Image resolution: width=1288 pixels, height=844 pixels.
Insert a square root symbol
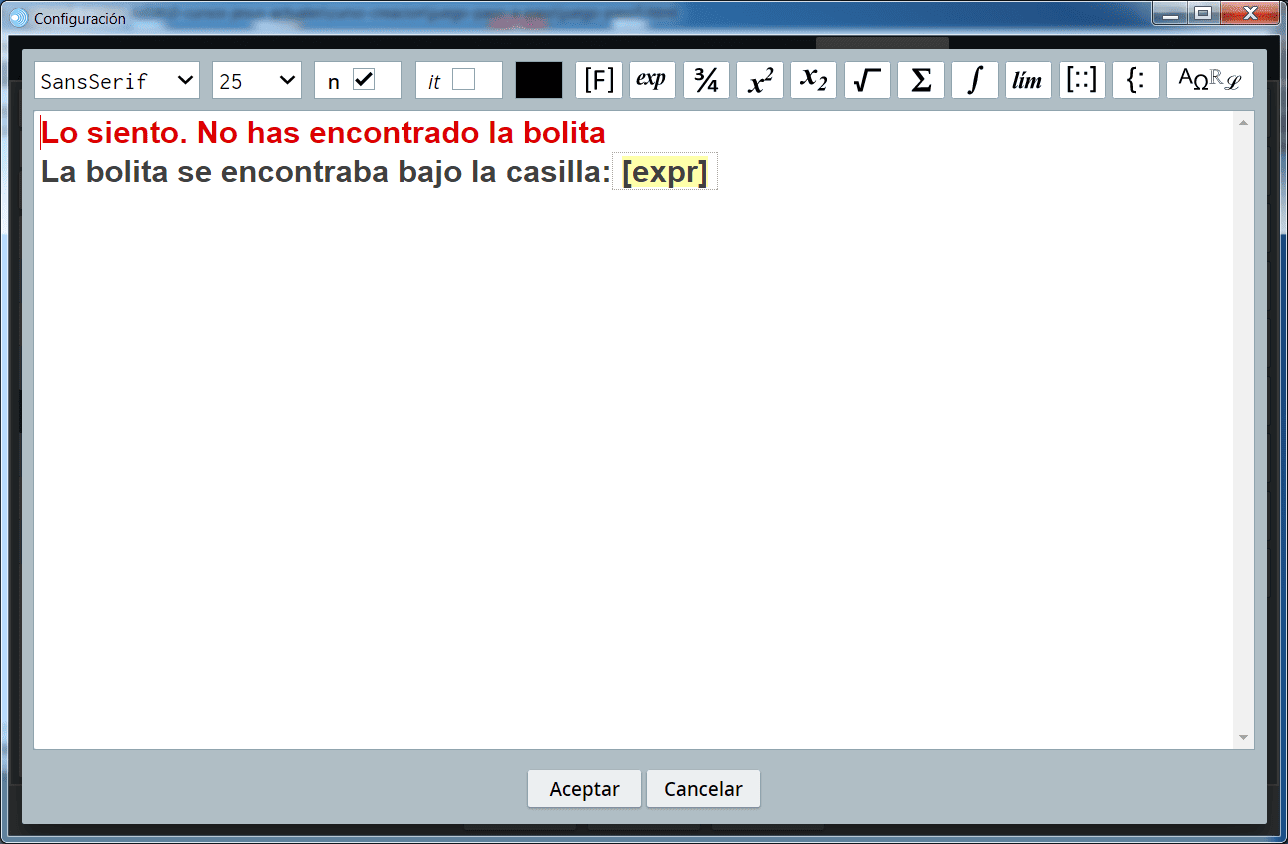pos(867,81)
